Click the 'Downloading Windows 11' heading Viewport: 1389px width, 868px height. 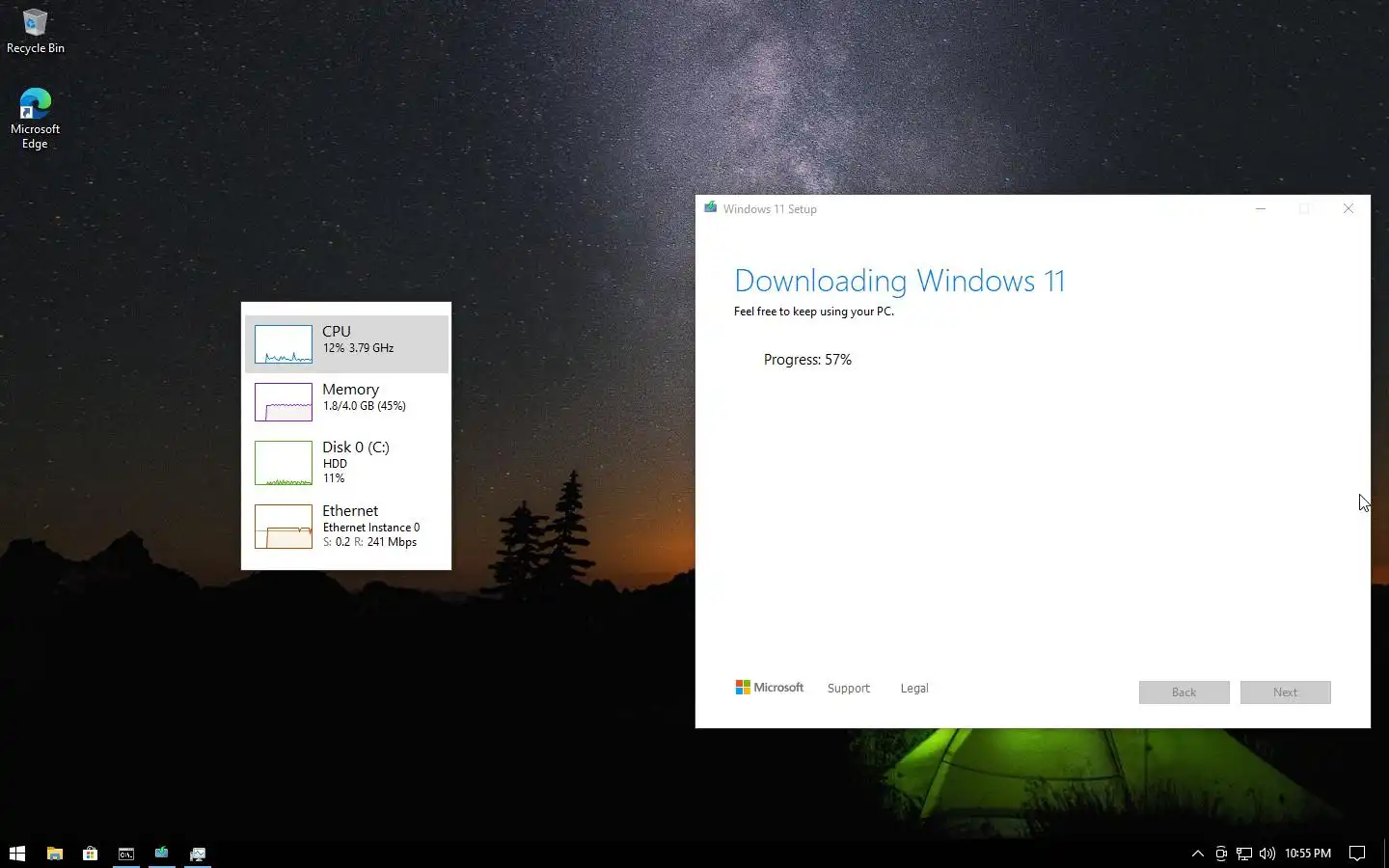899,281
